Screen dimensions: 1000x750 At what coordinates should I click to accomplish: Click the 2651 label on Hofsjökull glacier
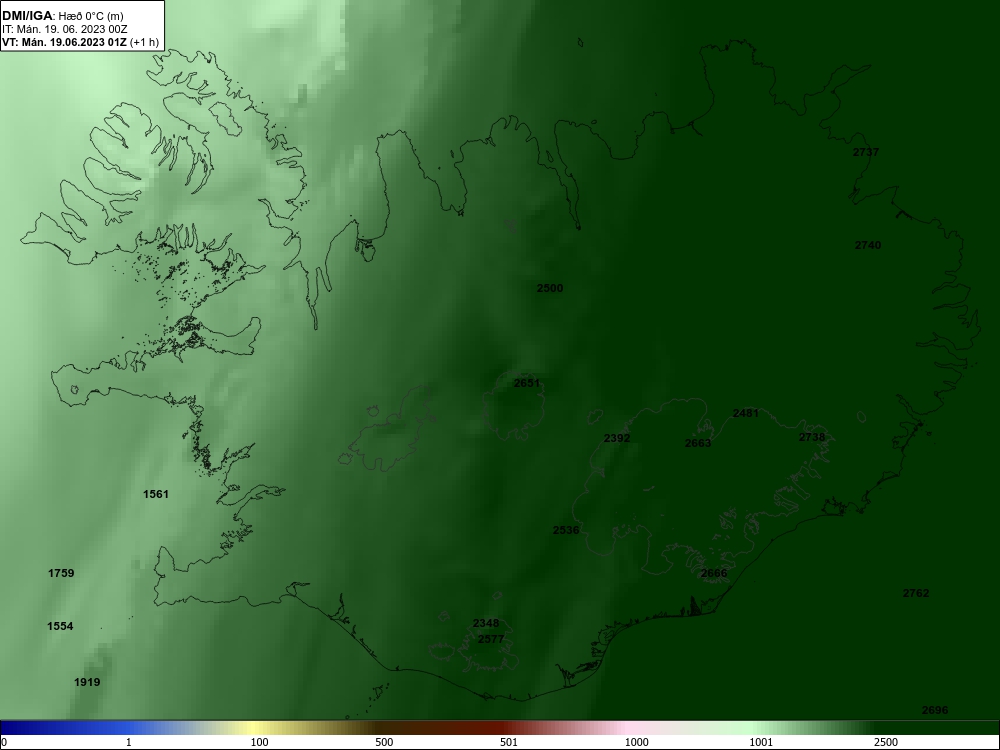point(527,383)
